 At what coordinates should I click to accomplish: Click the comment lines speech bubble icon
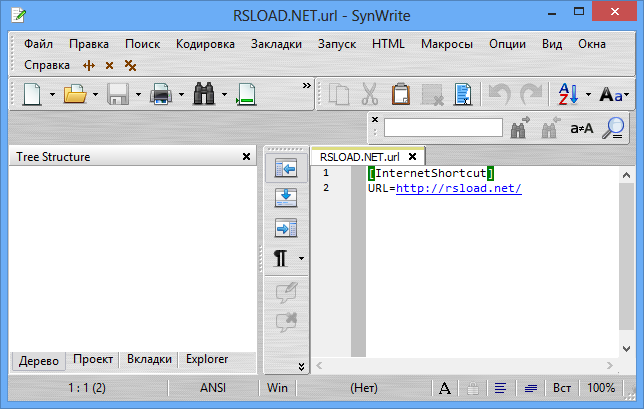point(286,292)
